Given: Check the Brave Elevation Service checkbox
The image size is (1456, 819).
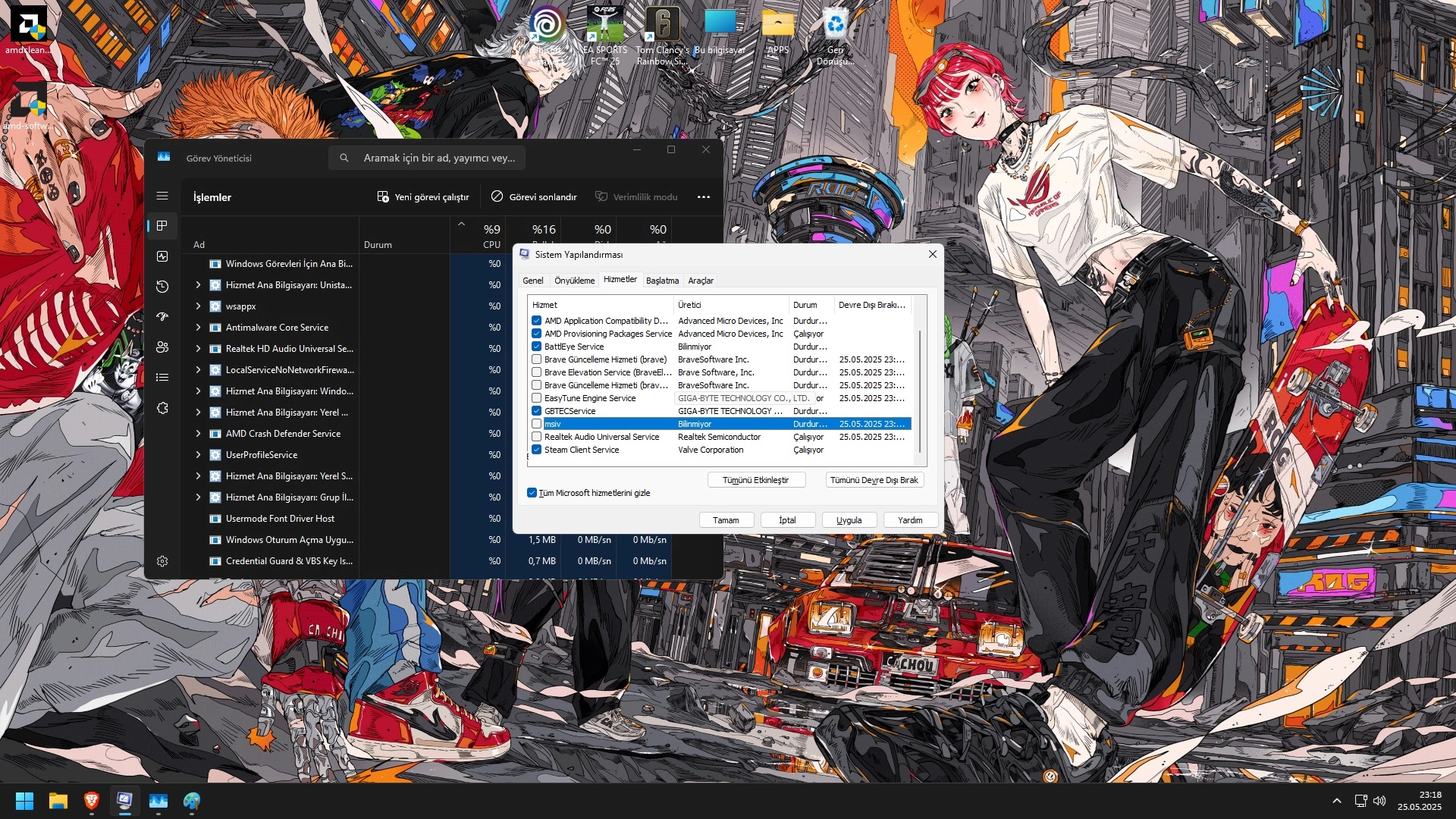Looking at the screenshot, I should click(537, 372).
